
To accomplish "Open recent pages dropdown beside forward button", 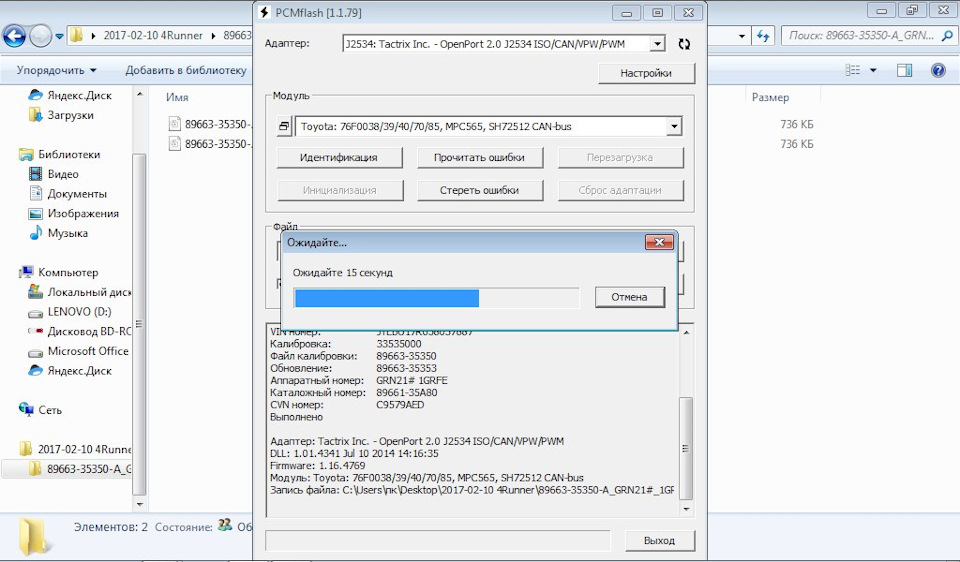I will point(59,36).
